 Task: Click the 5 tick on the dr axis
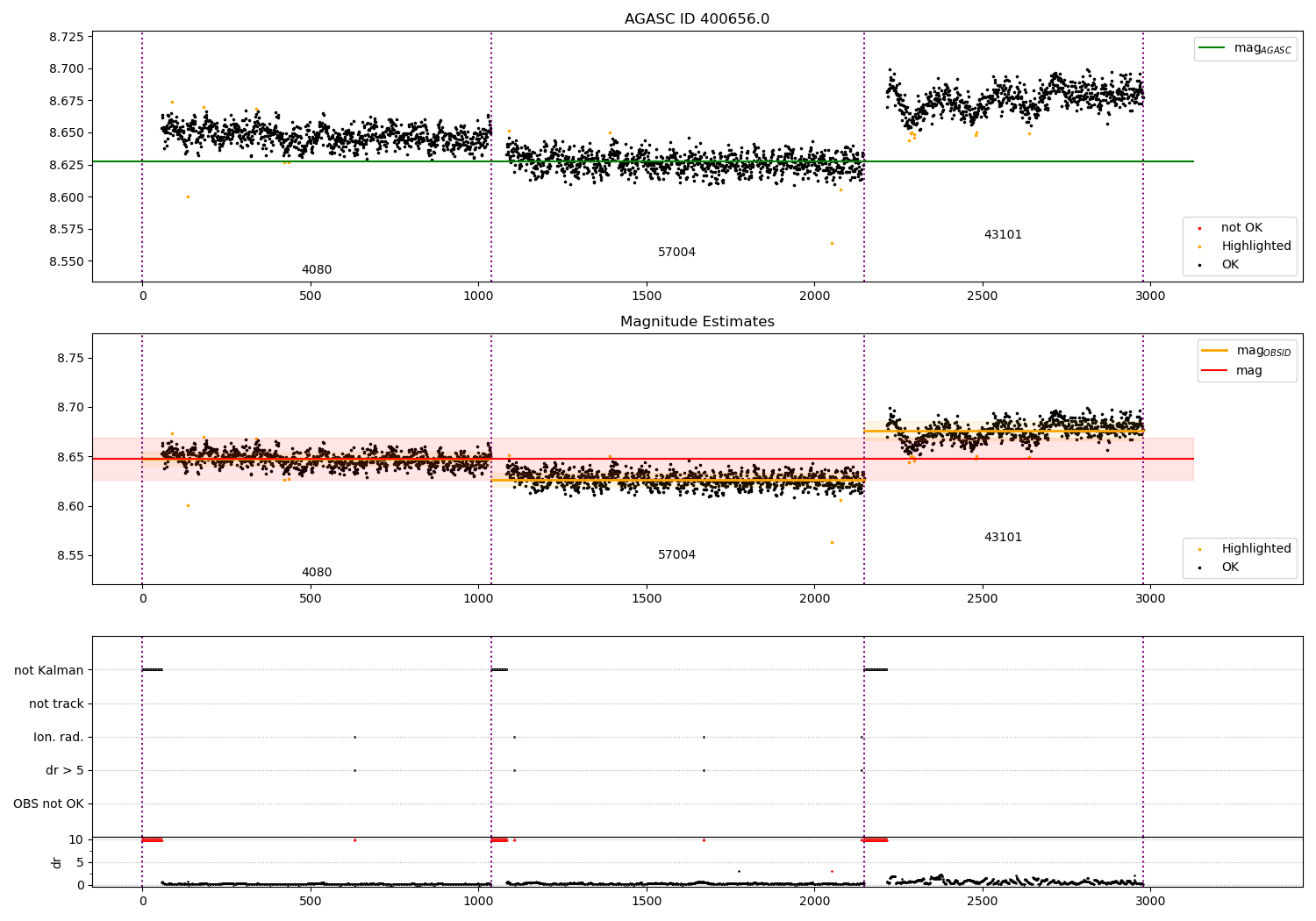click(x=81, y=862)
